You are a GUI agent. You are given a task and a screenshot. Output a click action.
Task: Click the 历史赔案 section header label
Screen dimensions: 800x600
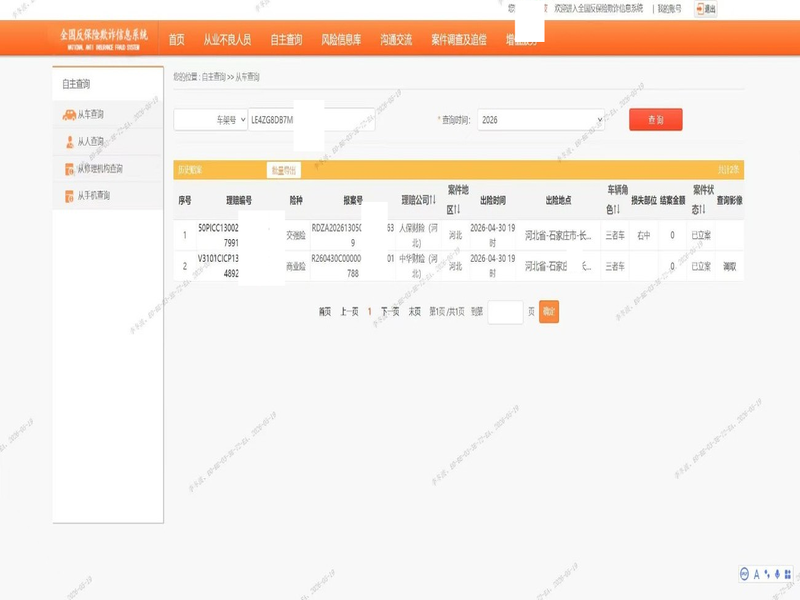190,170
